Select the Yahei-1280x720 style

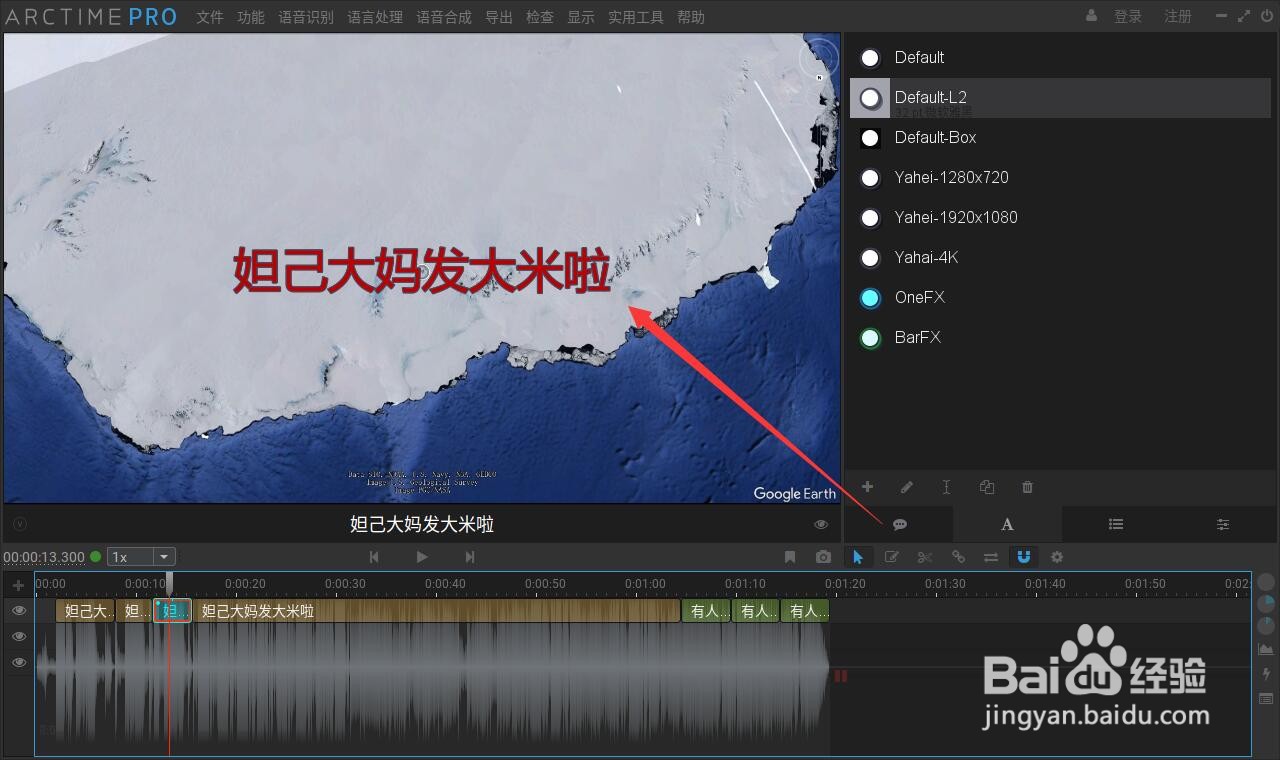(1060, 177)
